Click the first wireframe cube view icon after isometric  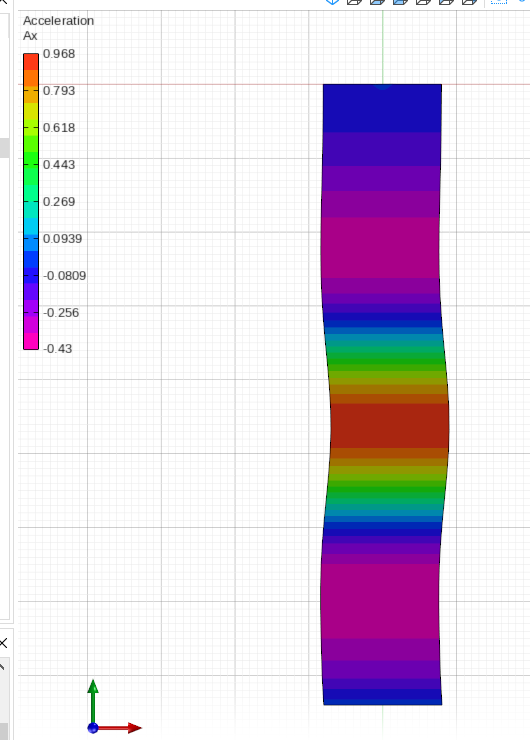[x=354, y=1]
